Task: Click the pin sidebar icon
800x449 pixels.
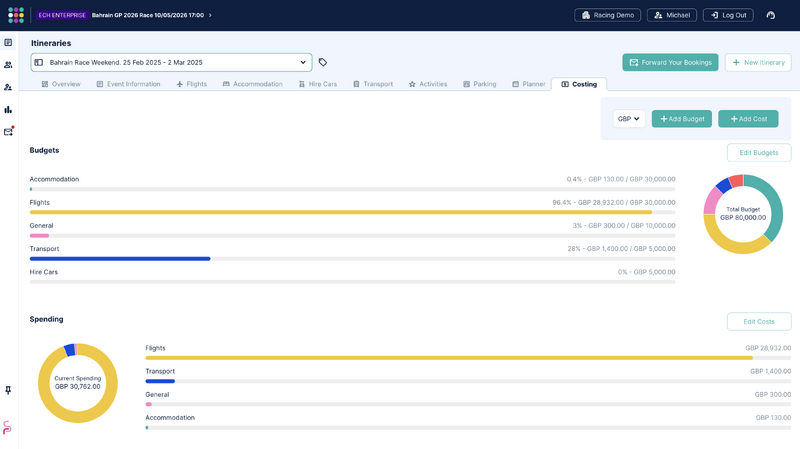Action: point(8,390)
